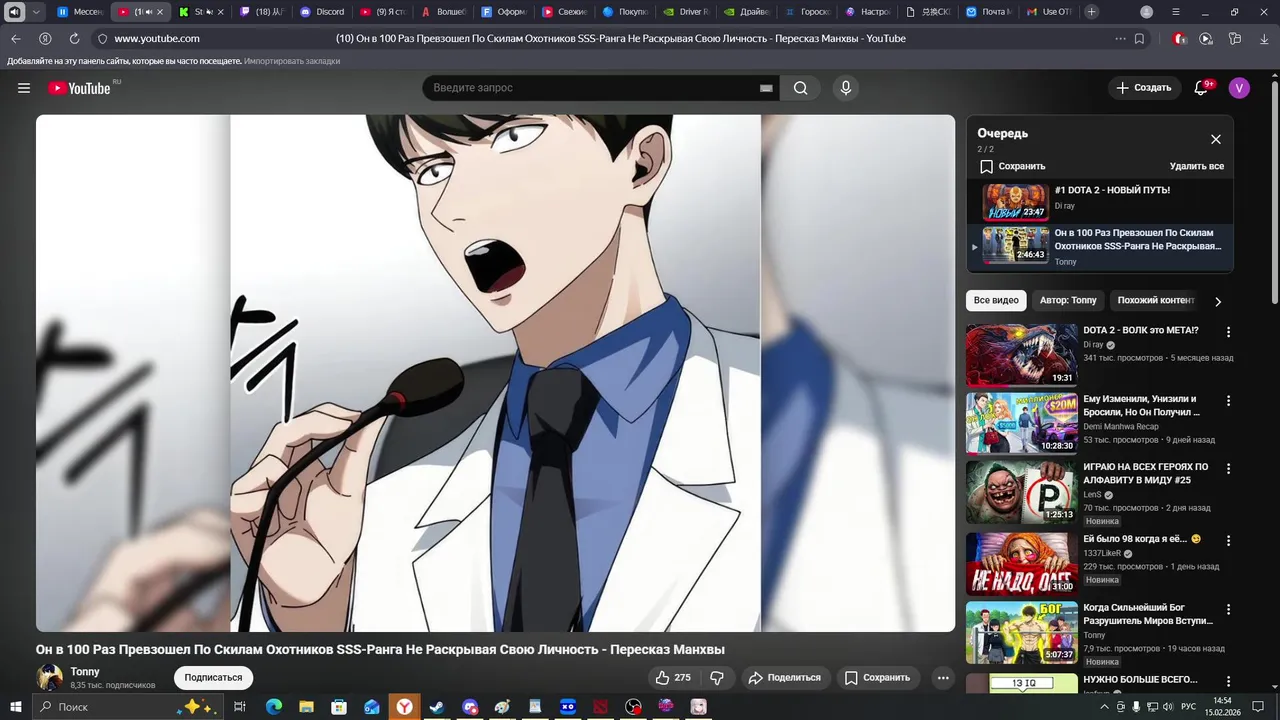This screenshot has width=1280, height=720.
Task: Reload the page in browser toolbar
Action: pos(74,38)
